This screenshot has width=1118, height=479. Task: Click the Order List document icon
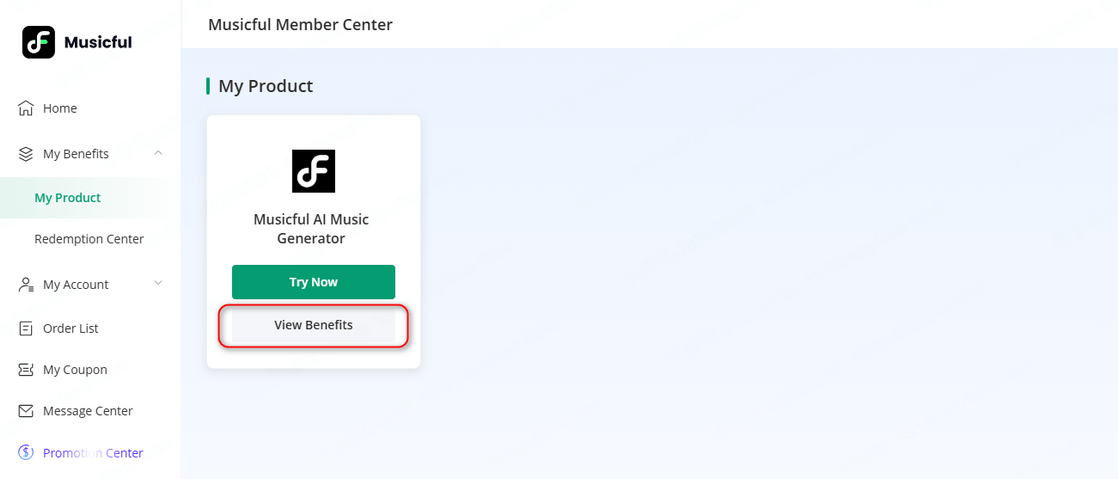coord(26,328)
